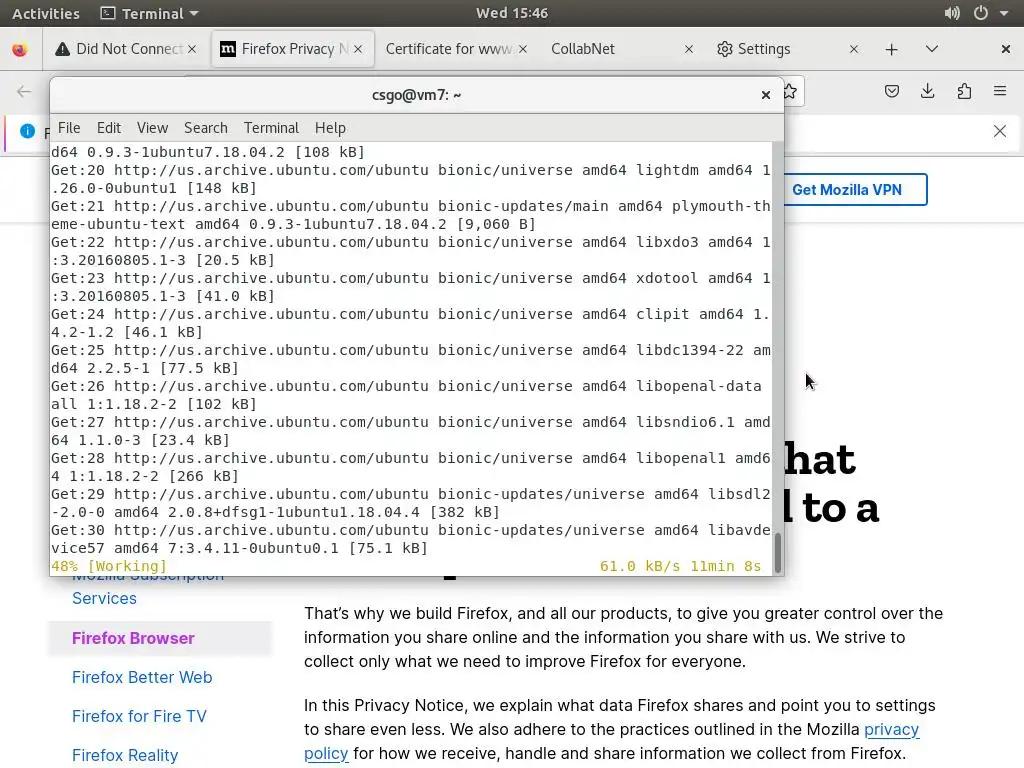This screenshot has width=1024, height=768.
Task: Click the volume speaker icon in top bar
Action: coord(952,13)
